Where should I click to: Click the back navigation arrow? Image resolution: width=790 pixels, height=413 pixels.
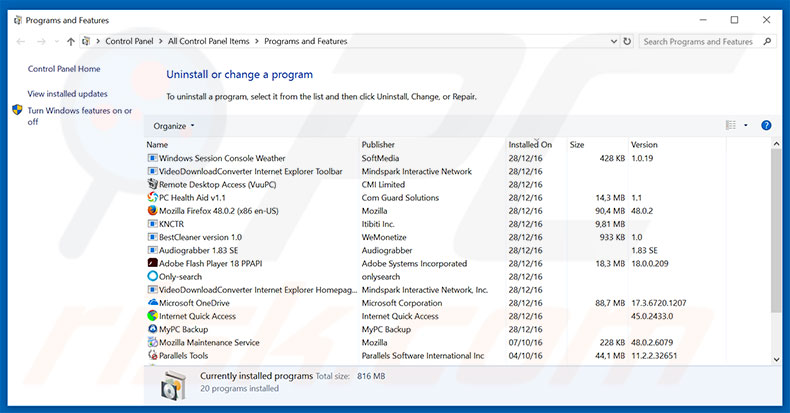(21, 41)
